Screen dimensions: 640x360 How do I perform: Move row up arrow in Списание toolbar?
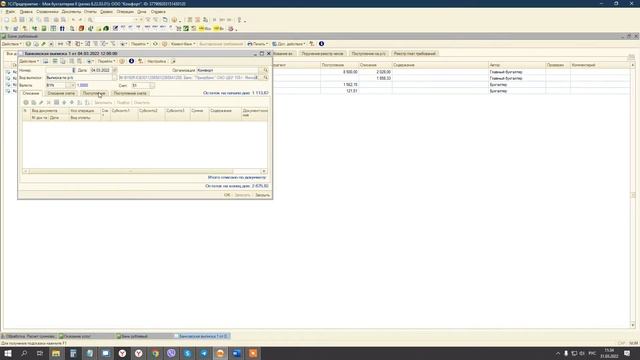(x=64, y=102)
